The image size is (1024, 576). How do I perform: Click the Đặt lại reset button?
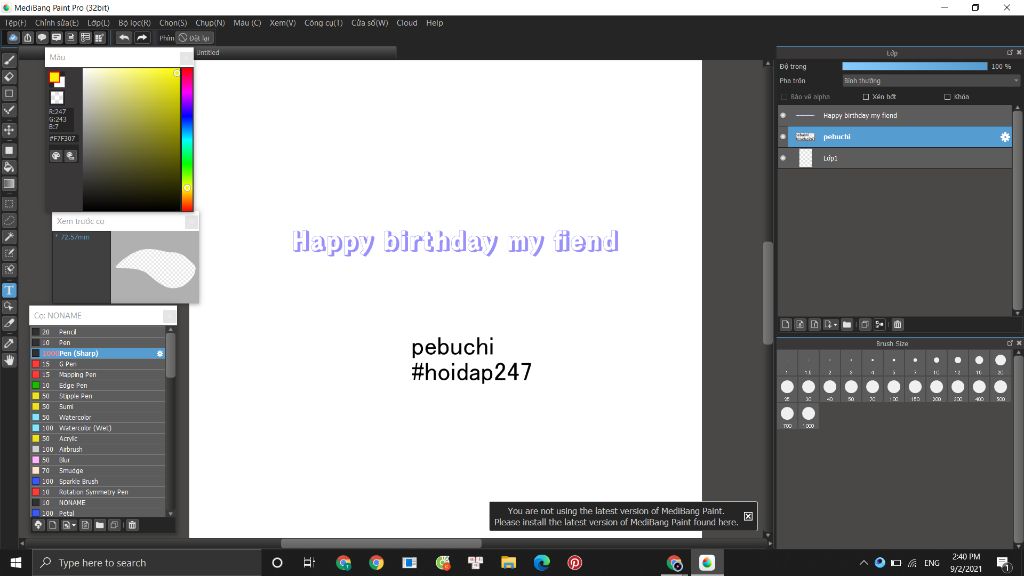195,38
